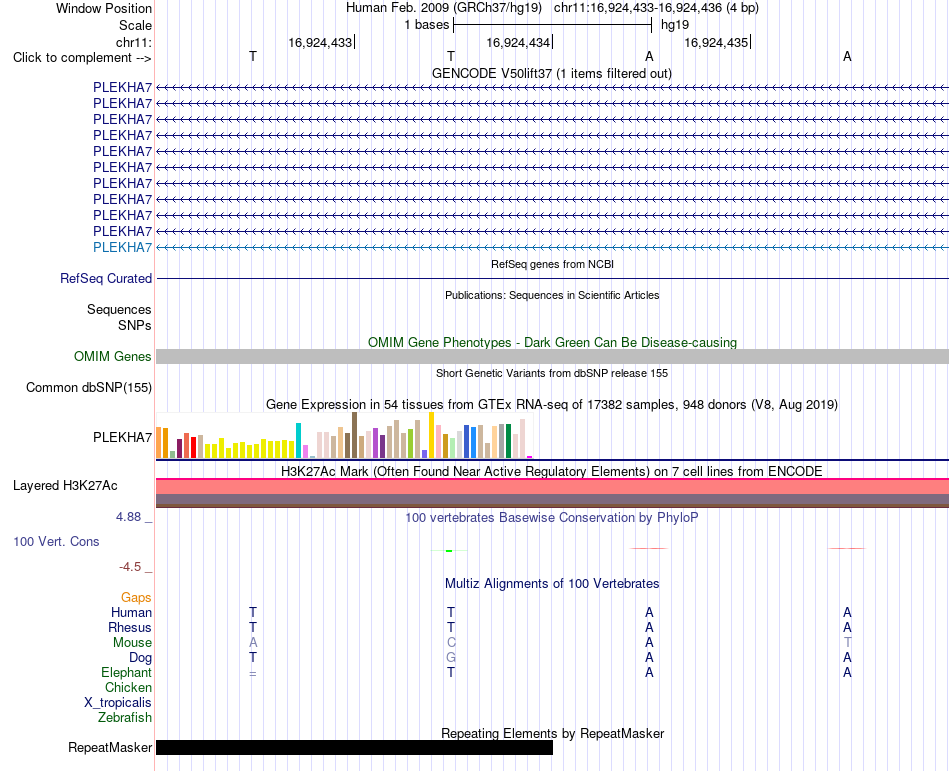The height and width of the screenshot is (771, 950).
Task: Click the Dog row 'G' base
Action: click(451, 658)
